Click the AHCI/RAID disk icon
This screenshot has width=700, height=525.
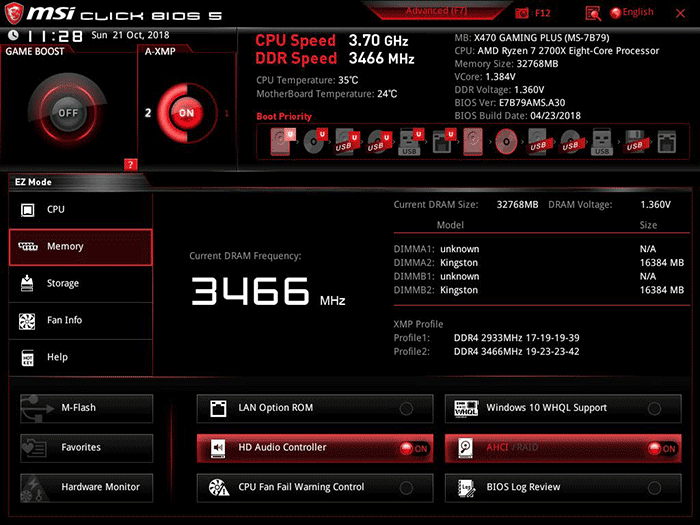pyautogui.click(x=466, y=448)
